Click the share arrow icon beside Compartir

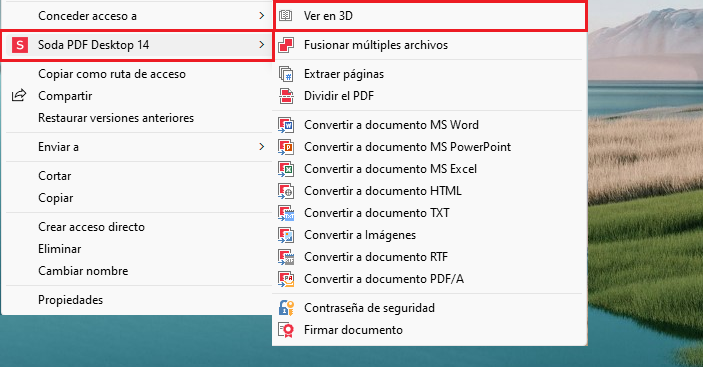pos(19,95)
